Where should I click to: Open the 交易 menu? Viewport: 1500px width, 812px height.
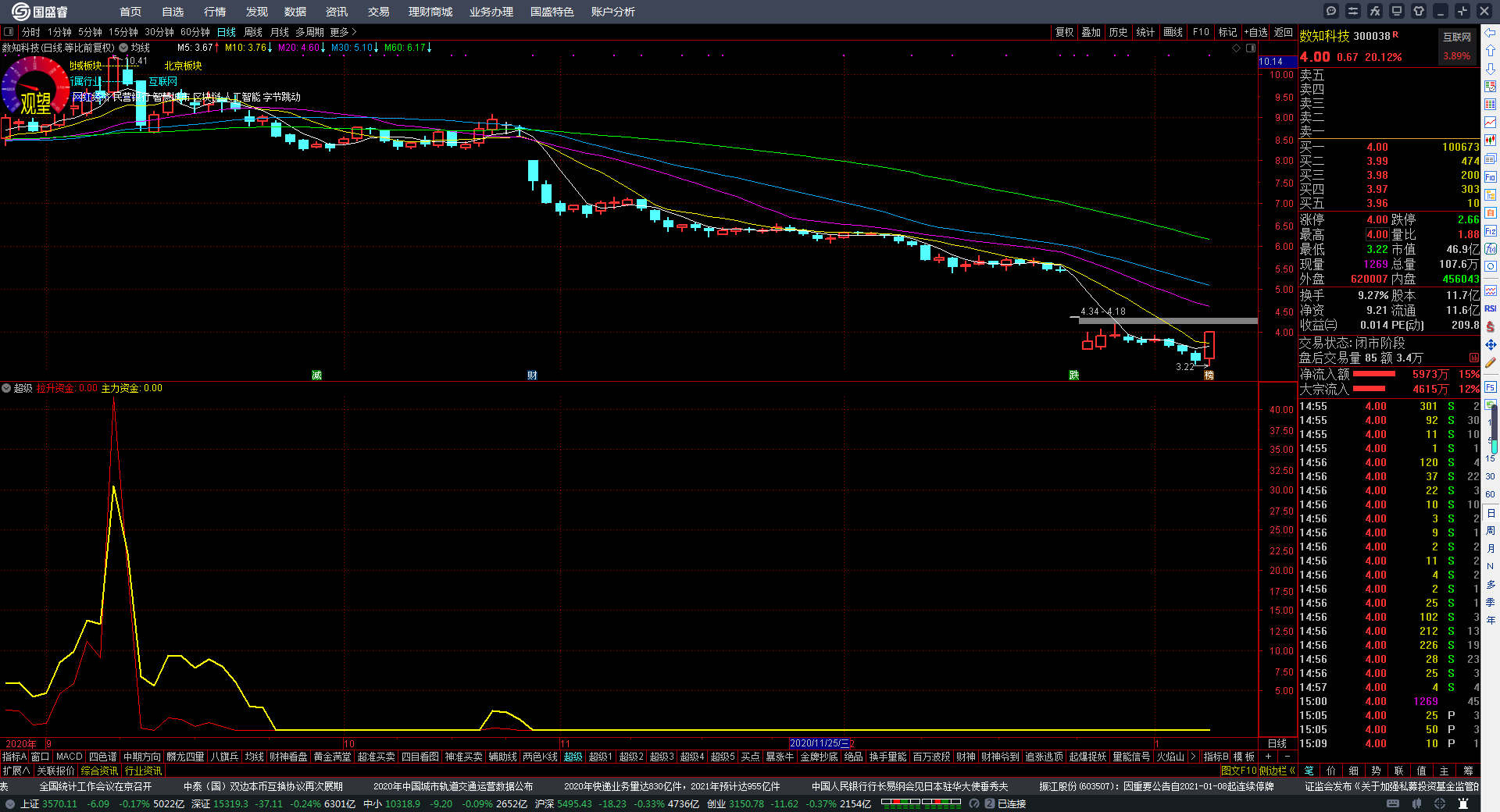coord(378,12)
